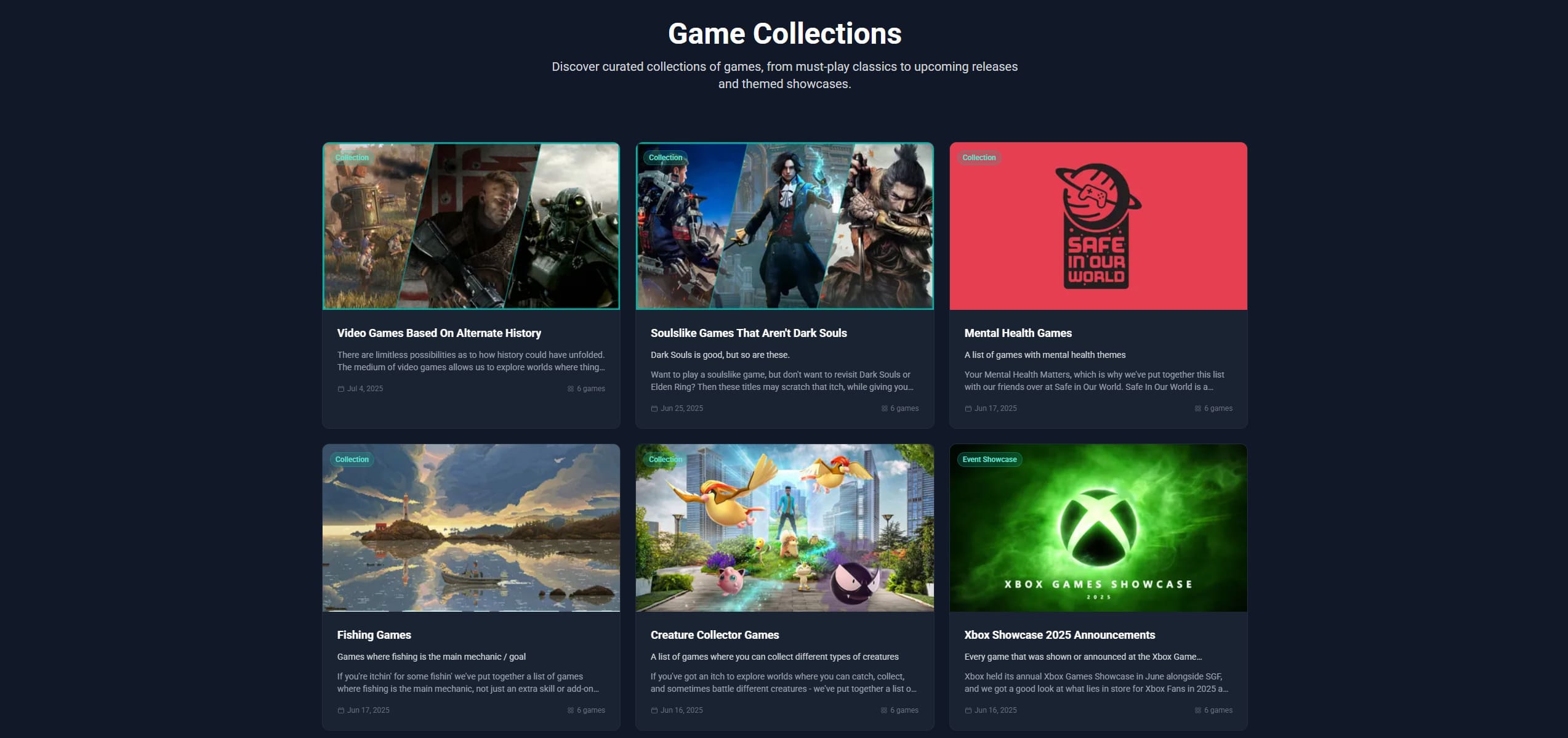Click games grid icon on Xbox Showcase card
The width and height of the screenshot is (1568, 738).
pos(1197,710)
